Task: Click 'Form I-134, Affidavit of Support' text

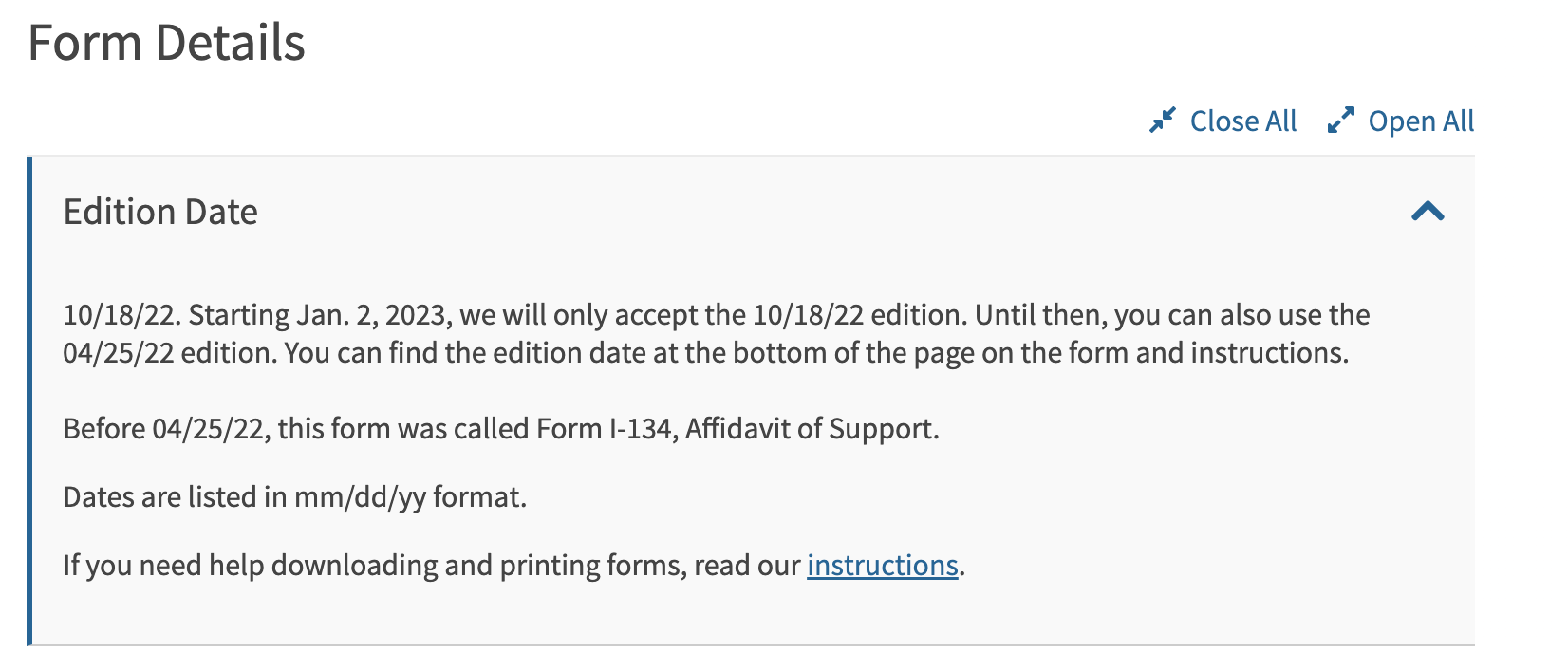Action: (x=737, y=429)
